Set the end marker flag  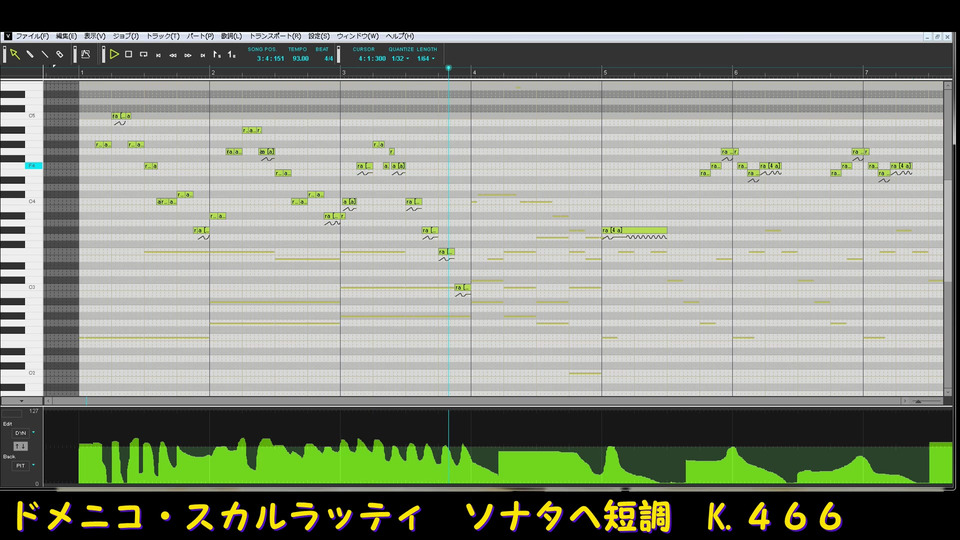231,54
